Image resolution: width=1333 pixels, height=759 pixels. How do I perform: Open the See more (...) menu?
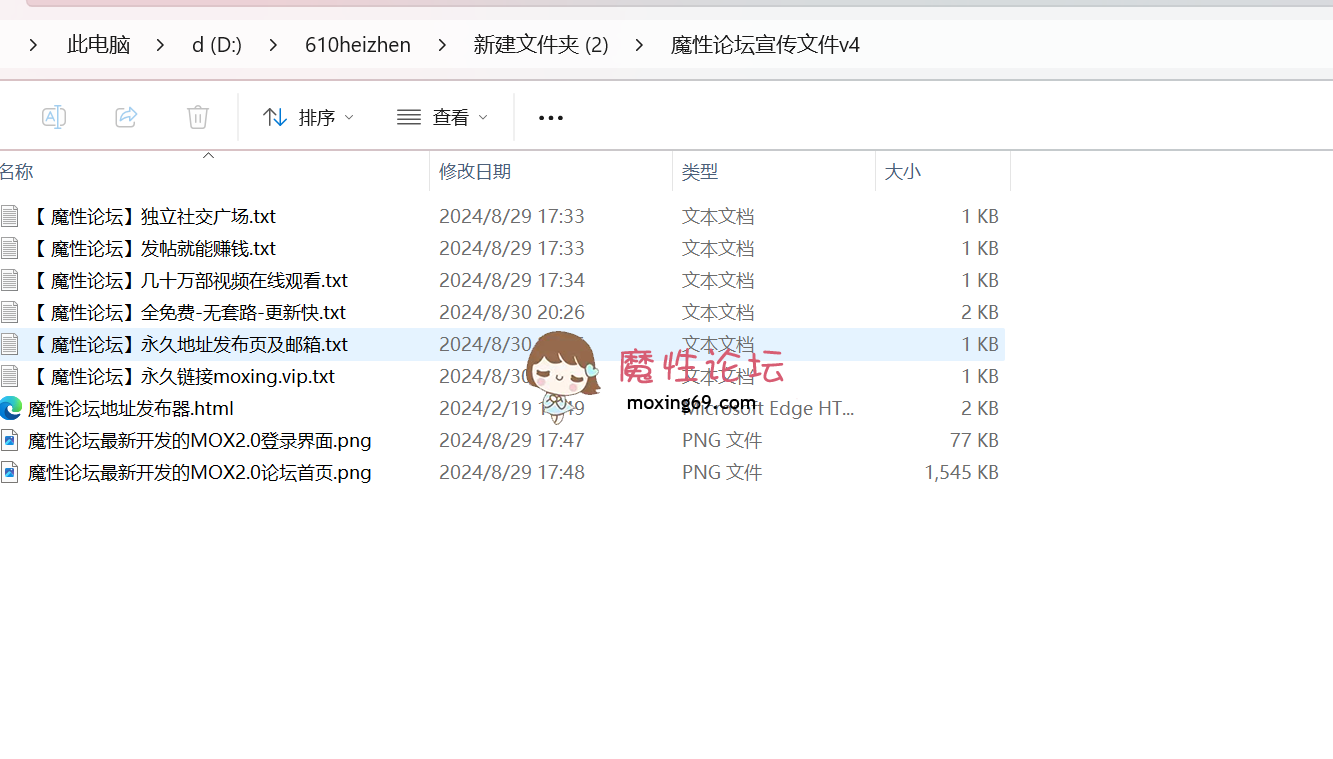pos(550,117)
